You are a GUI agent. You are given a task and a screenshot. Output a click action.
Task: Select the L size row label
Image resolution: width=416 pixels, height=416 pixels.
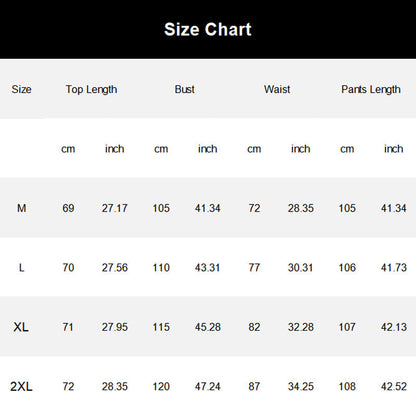click(x=21, y=268)
